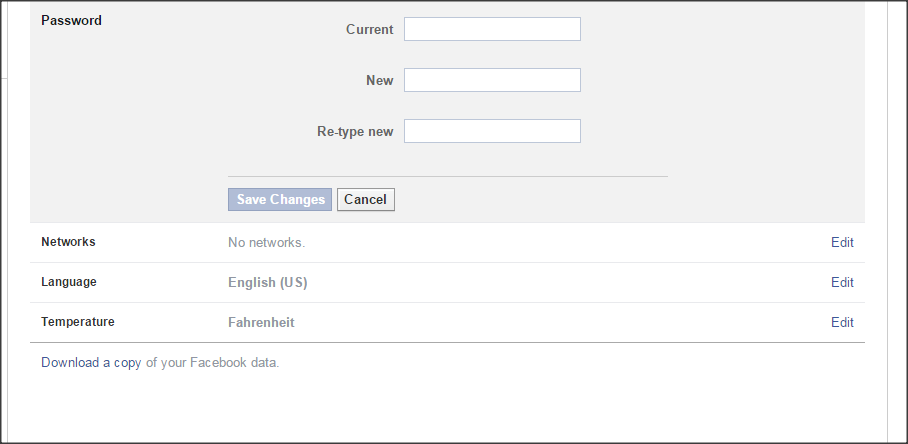Open Edit for the Language row
The height and width of the screenshot is (444, 908).
coord(842,282)
